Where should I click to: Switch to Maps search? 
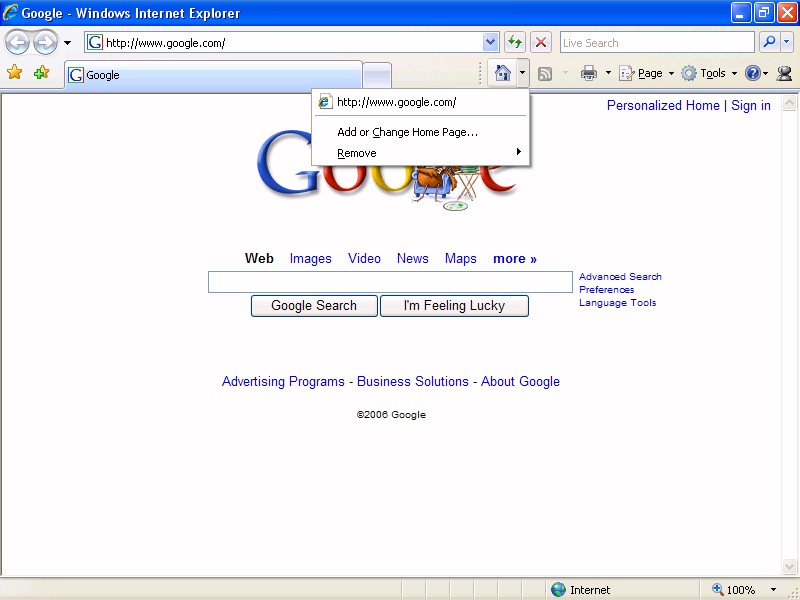(x=461, y=259)
